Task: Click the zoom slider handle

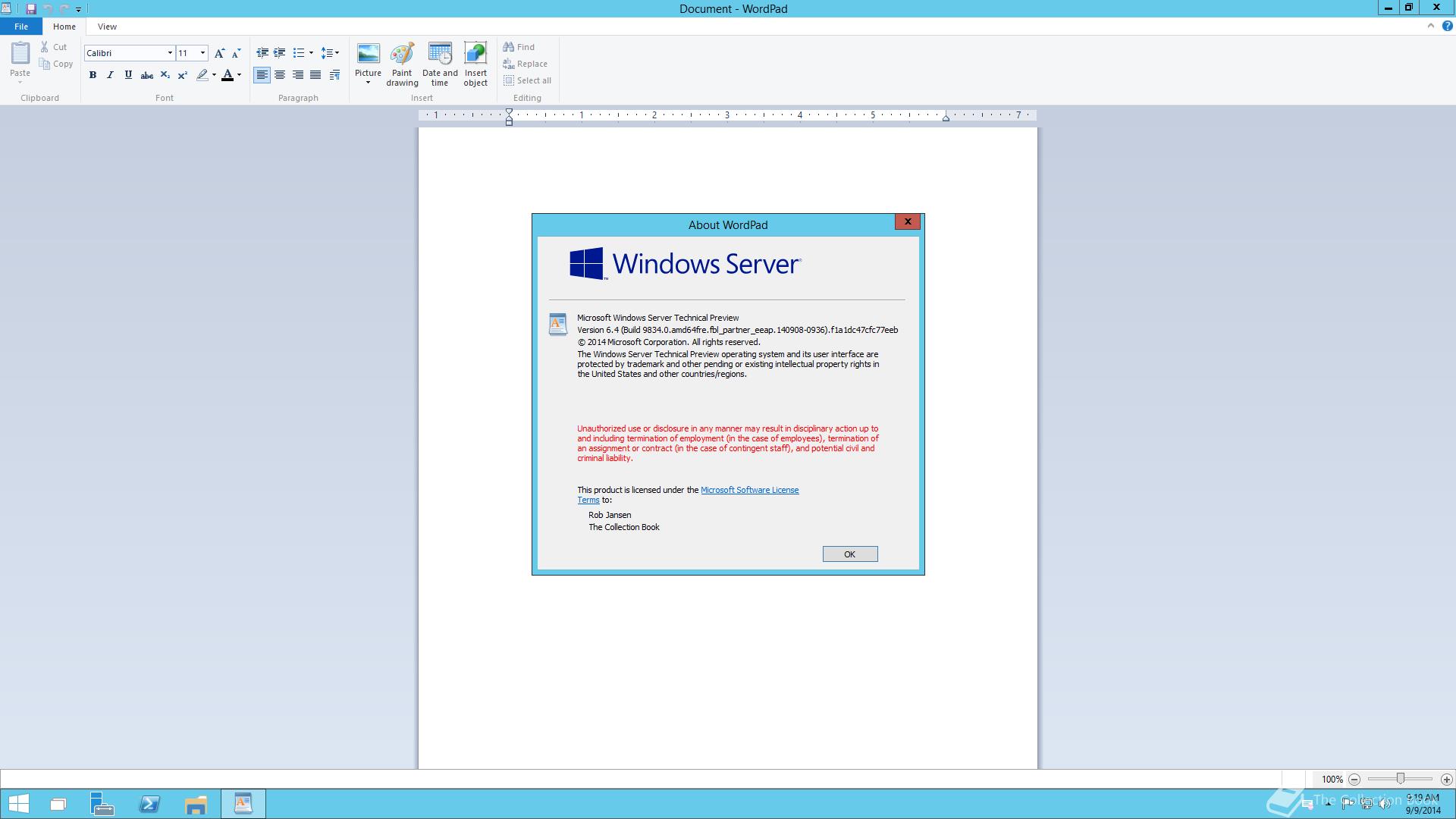Action: pos(1401,779)
